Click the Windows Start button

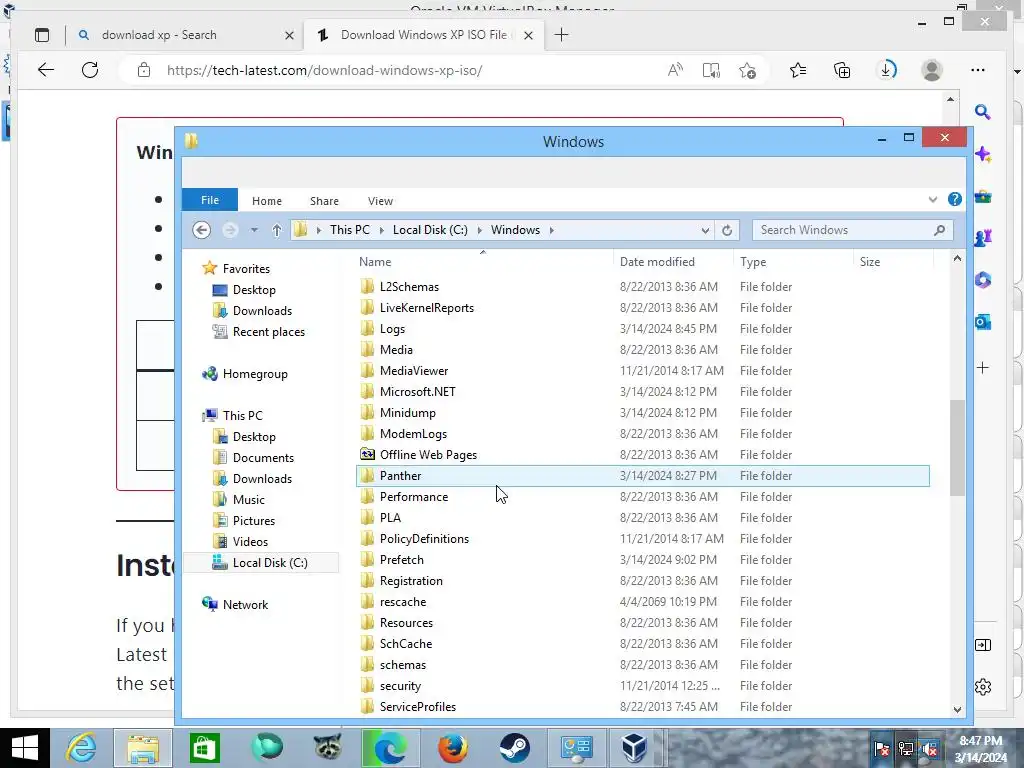(x=24, y=748)
